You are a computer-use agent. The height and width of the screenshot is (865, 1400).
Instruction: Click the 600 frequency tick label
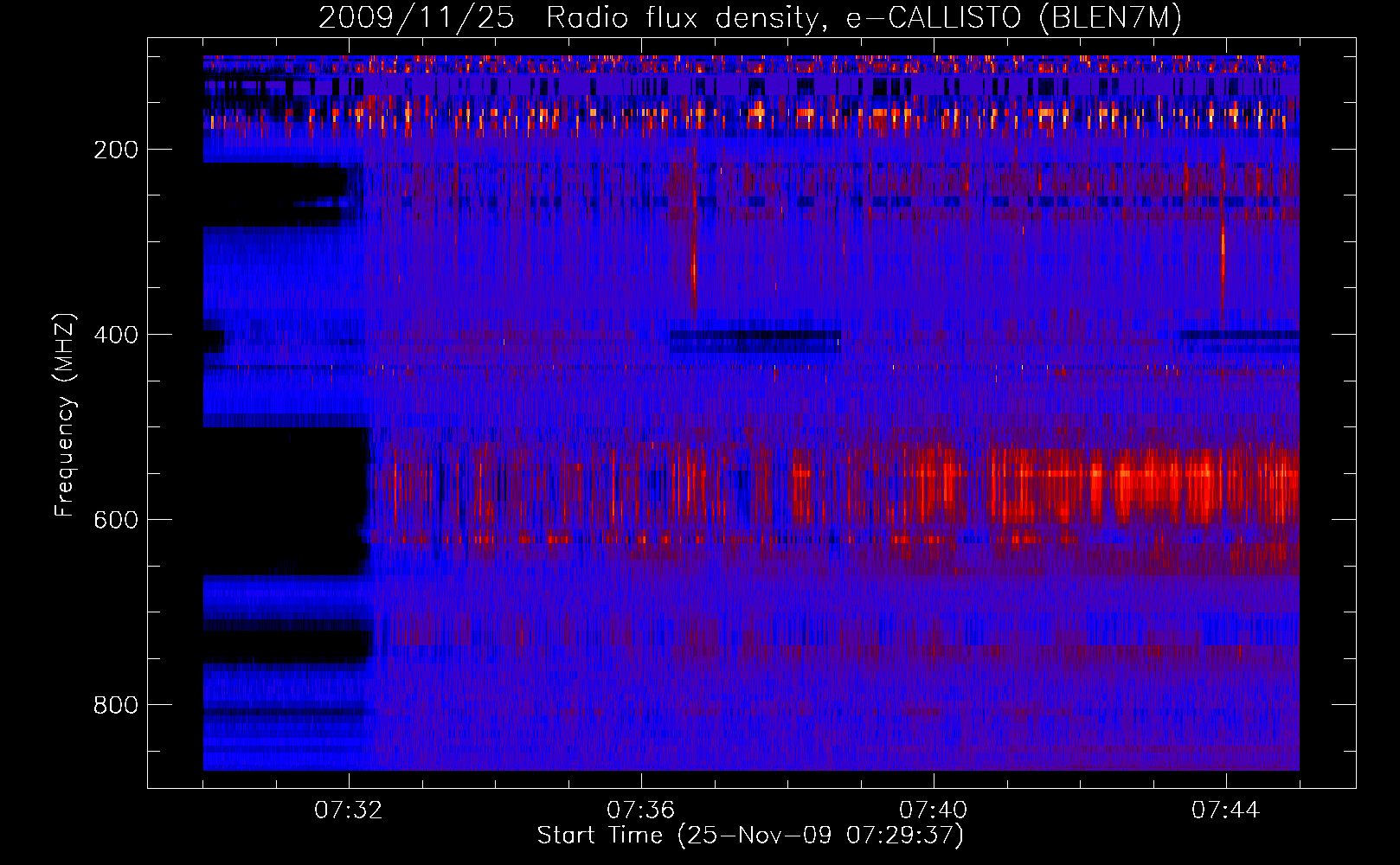(116, 520)
